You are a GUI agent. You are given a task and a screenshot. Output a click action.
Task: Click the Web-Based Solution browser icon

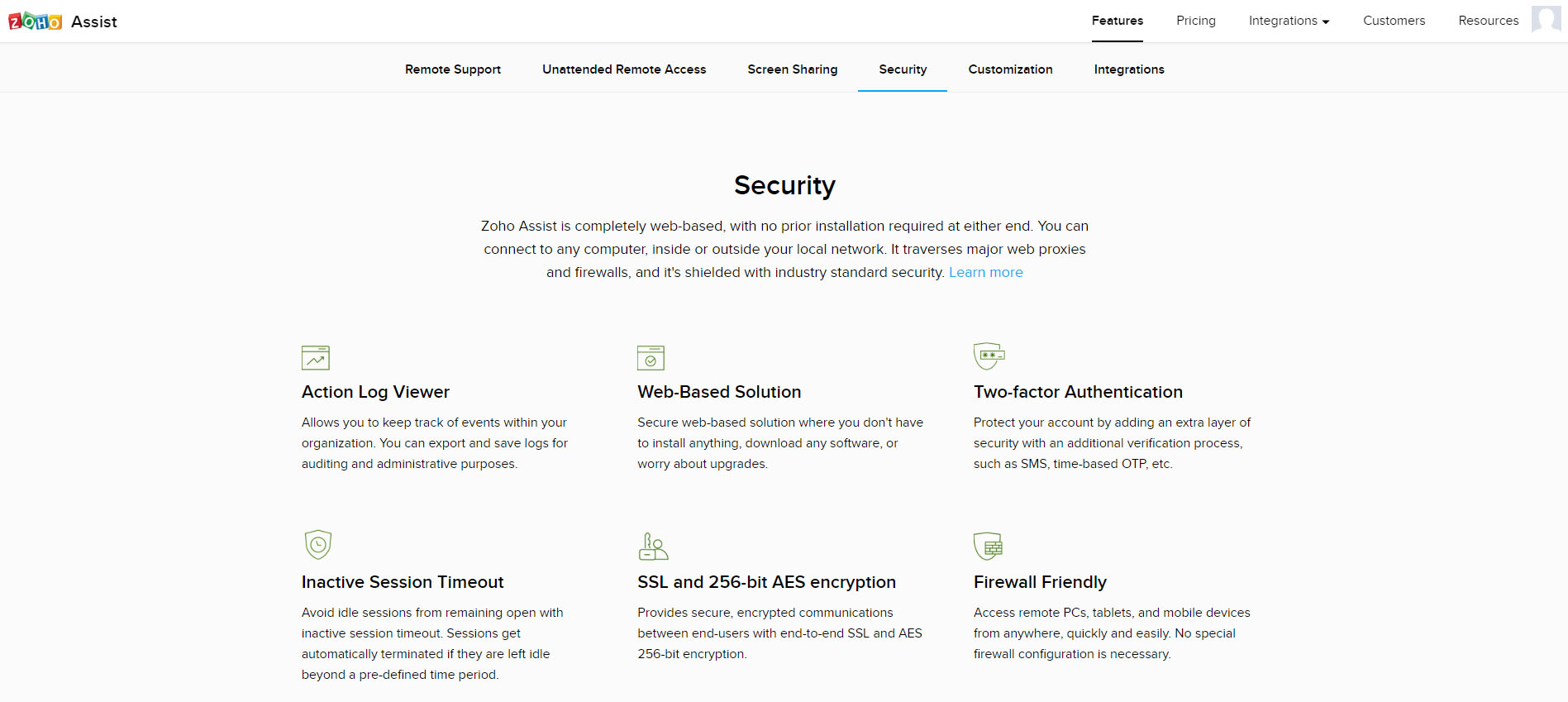point(651,357)
